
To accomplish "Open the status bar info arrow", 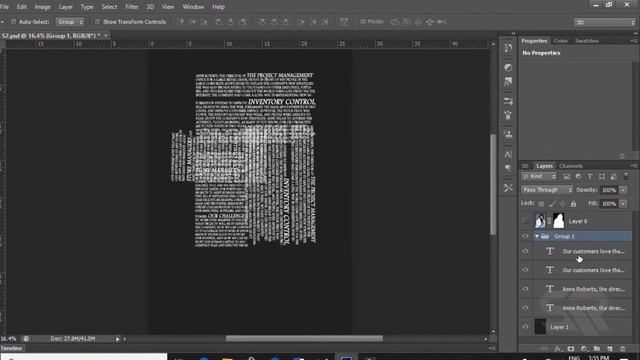I will click(x=118, y=339).
